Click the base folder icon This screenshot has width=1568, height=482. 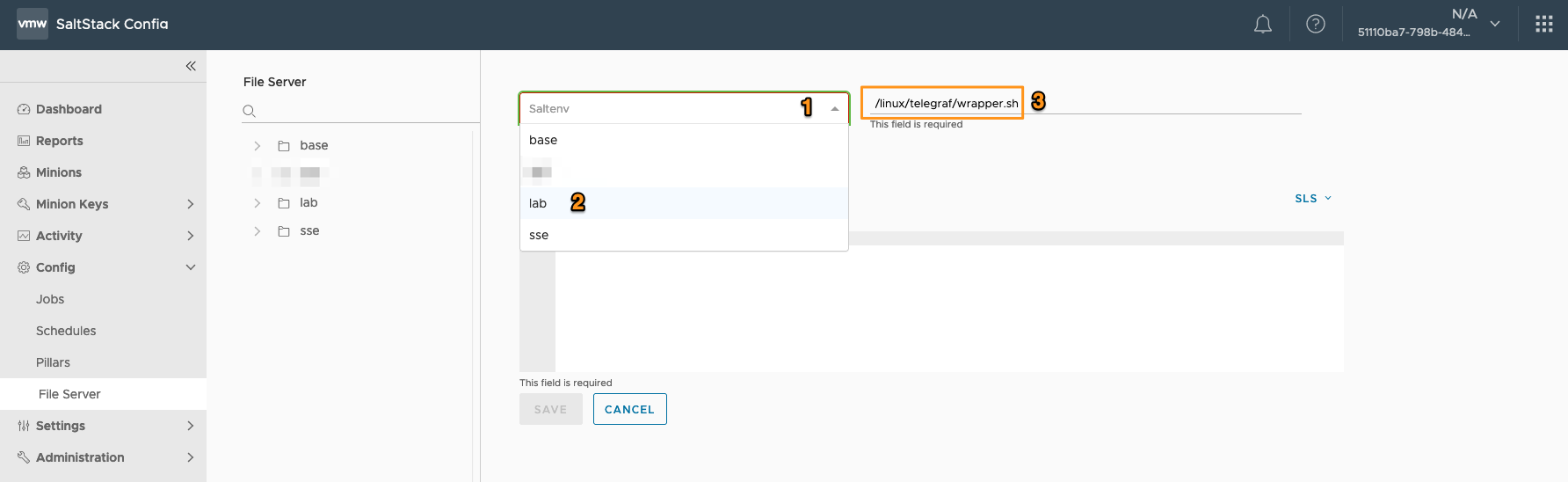(x=284, y=146)
